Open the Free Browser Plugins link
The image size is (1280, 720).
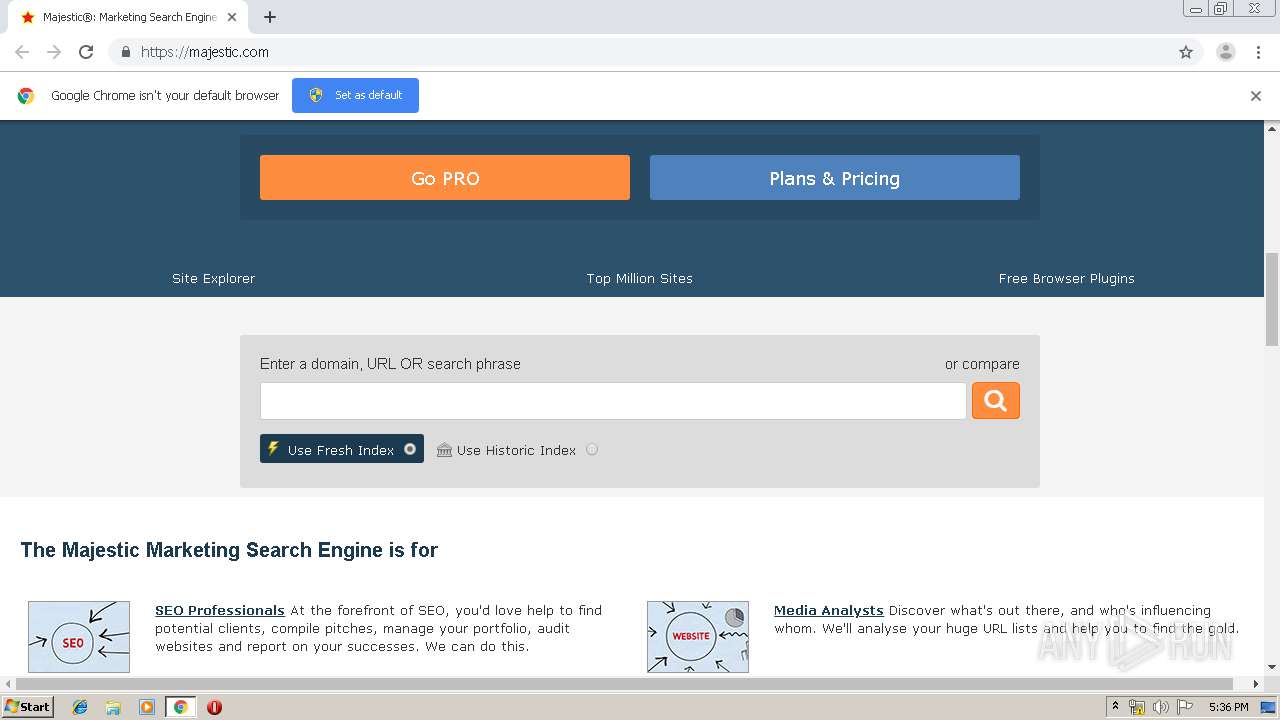tap(1066, 278)
